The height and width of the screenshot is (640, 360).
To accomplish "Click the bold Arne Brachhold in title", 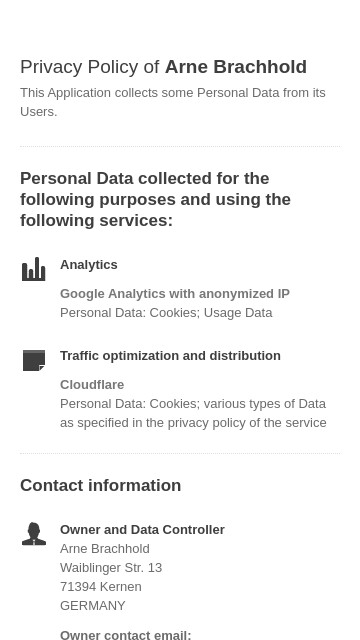I will pos(236,67).
